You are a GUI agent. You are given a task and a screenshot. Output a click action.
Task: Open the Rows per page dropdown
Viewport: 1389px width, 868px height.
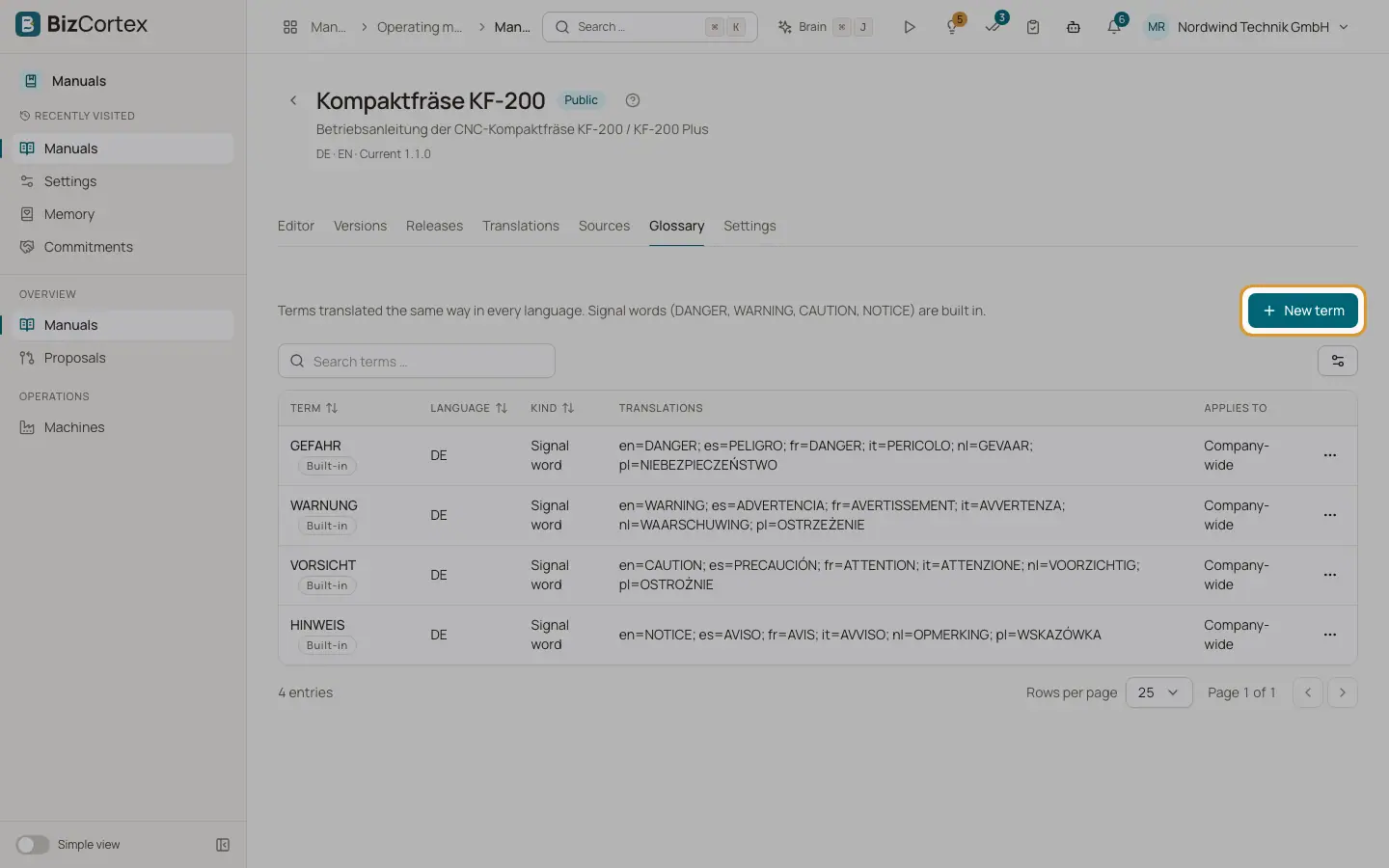[1158, 692]
